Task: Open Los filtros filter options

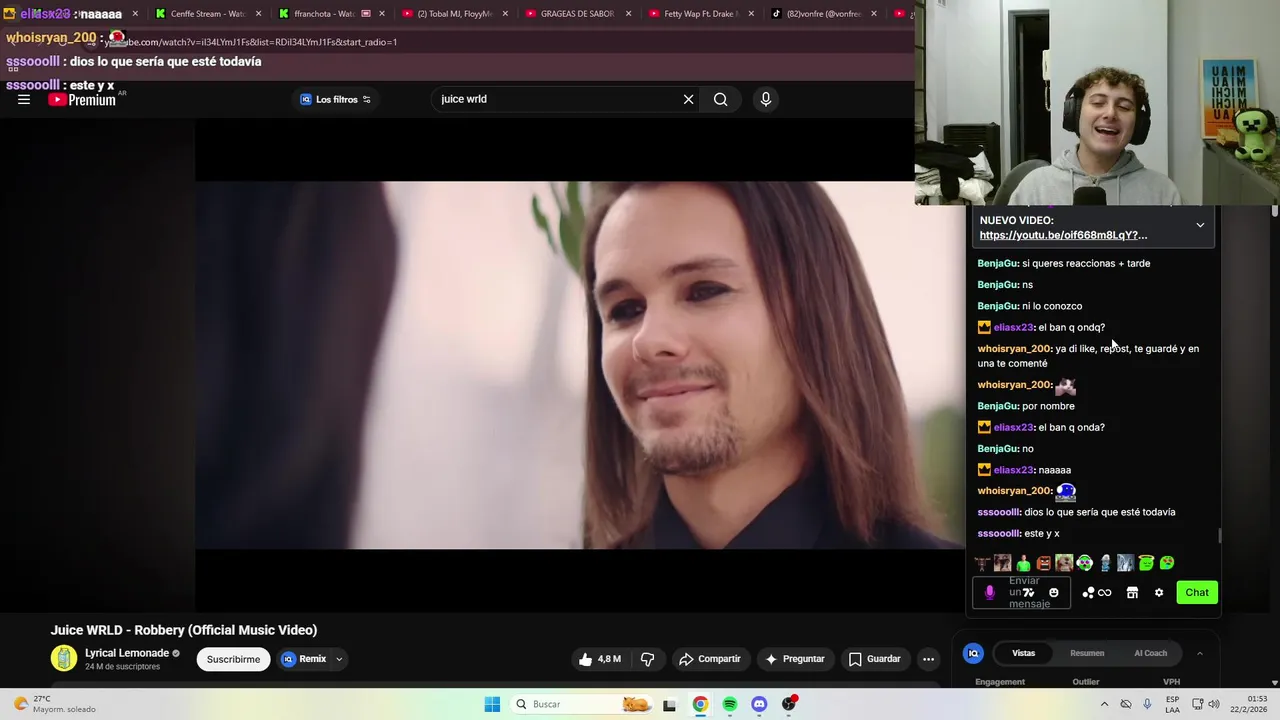Action: [335, 99]
